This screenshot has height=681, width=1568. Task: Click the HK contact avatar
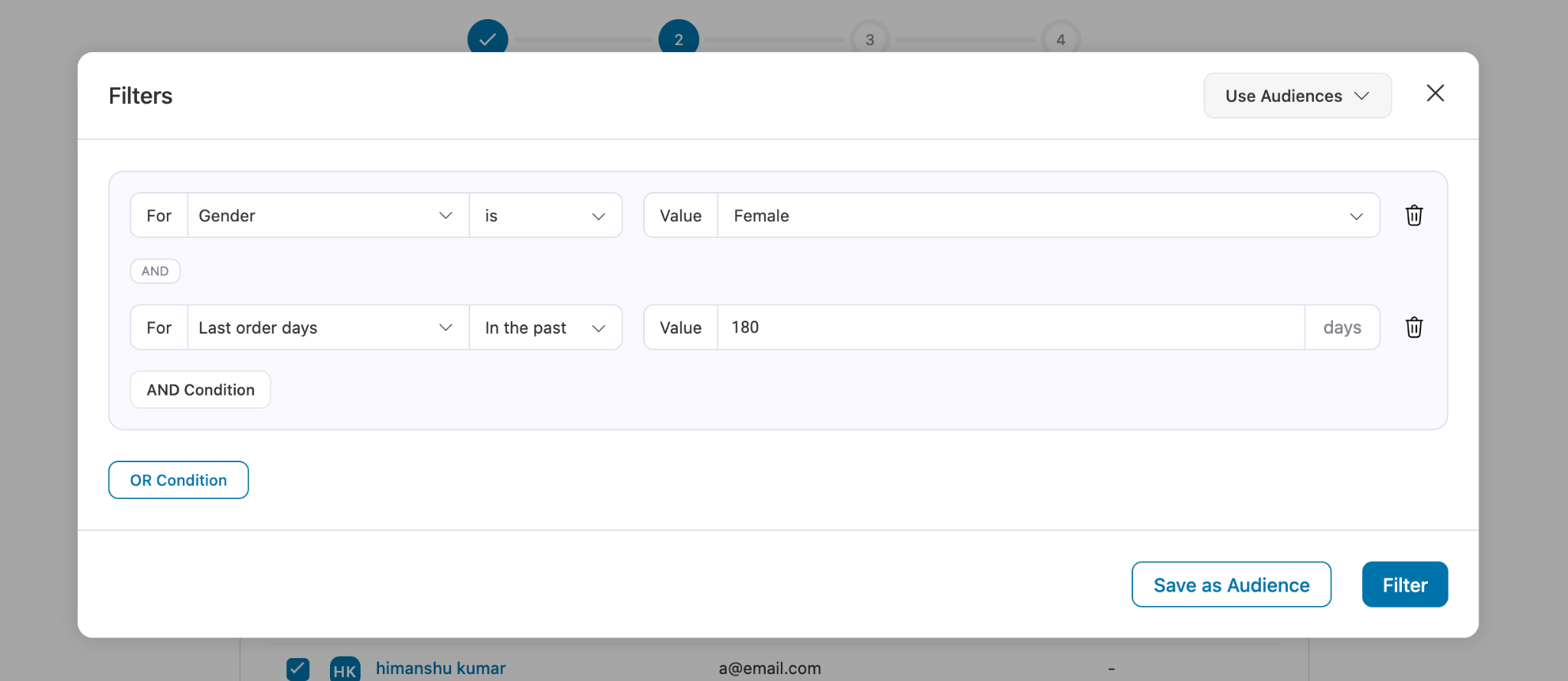[x=345, y=669]
